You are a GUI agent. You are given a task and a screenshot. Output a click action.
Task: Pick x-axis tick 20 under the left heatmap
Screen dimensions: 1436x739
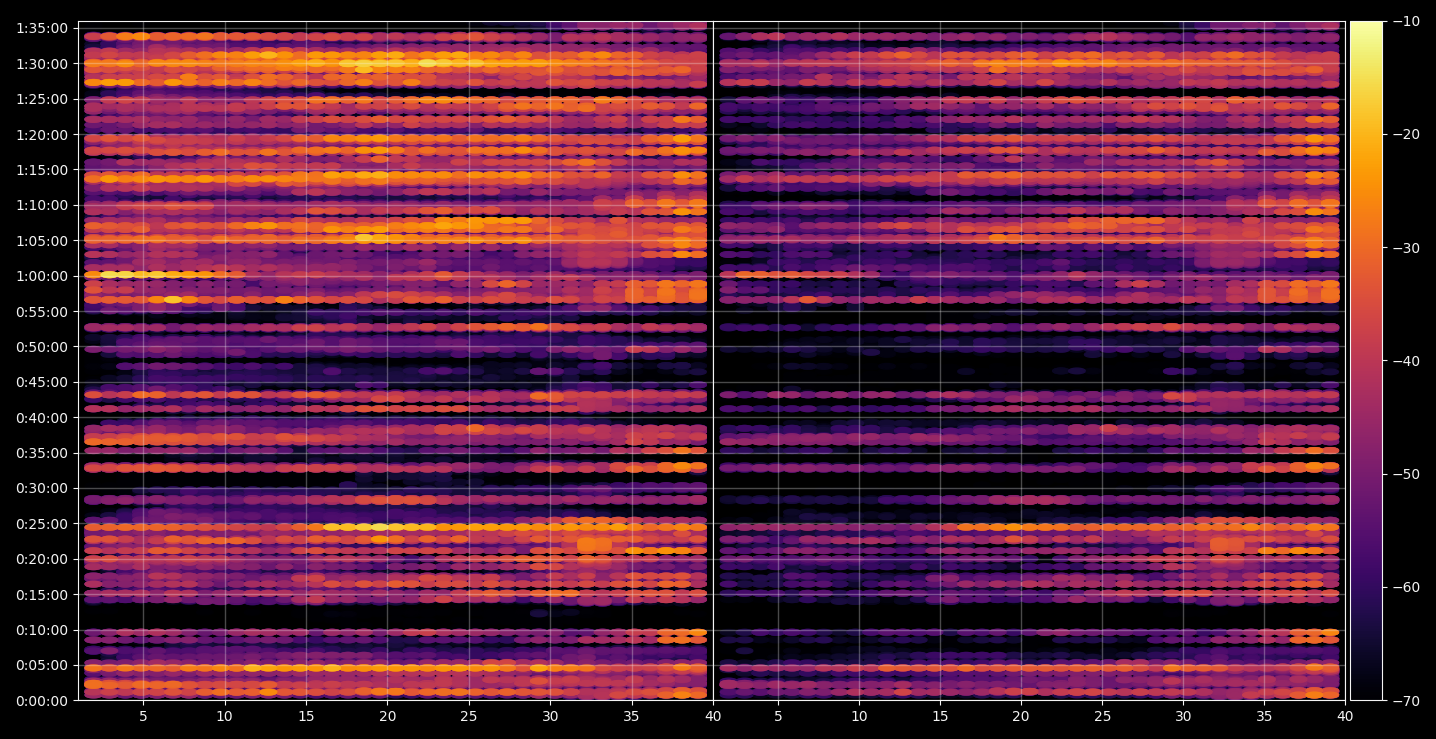(387, 717)
